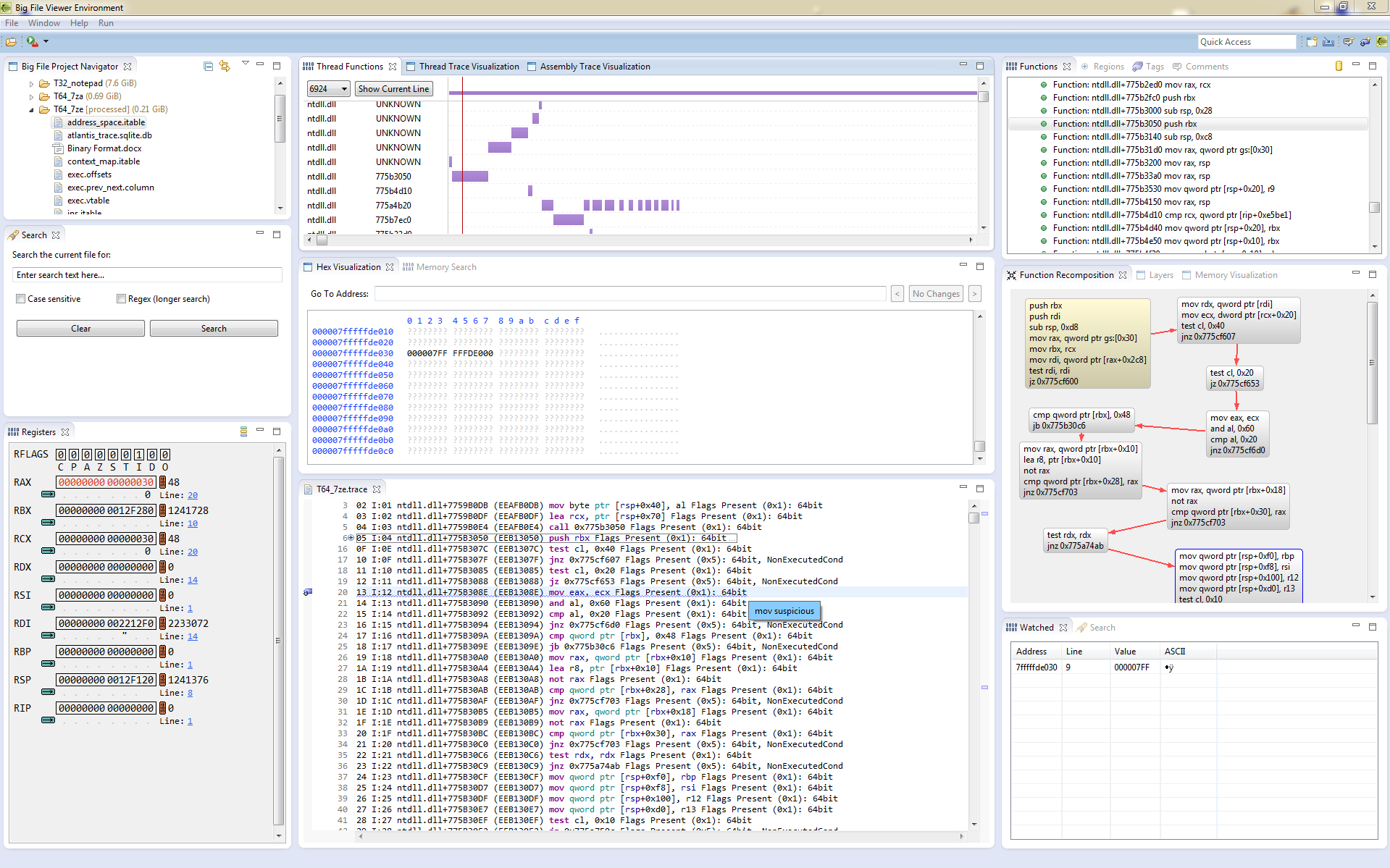The width and height of the screenshot is (1390, 868).
Task: Click the Clear button in Search
Action: click(80, 329)
